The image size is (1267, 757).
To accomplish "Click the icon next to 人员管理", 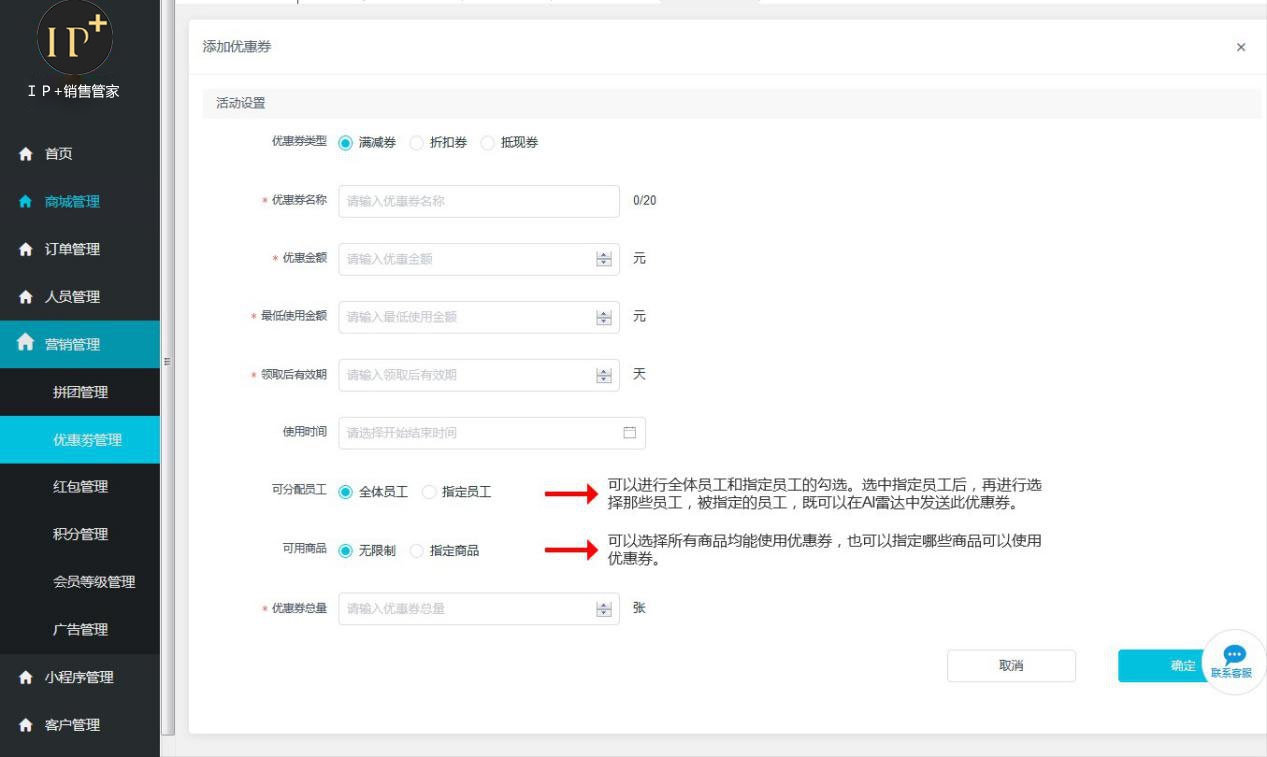I will (x=26, y=297).
